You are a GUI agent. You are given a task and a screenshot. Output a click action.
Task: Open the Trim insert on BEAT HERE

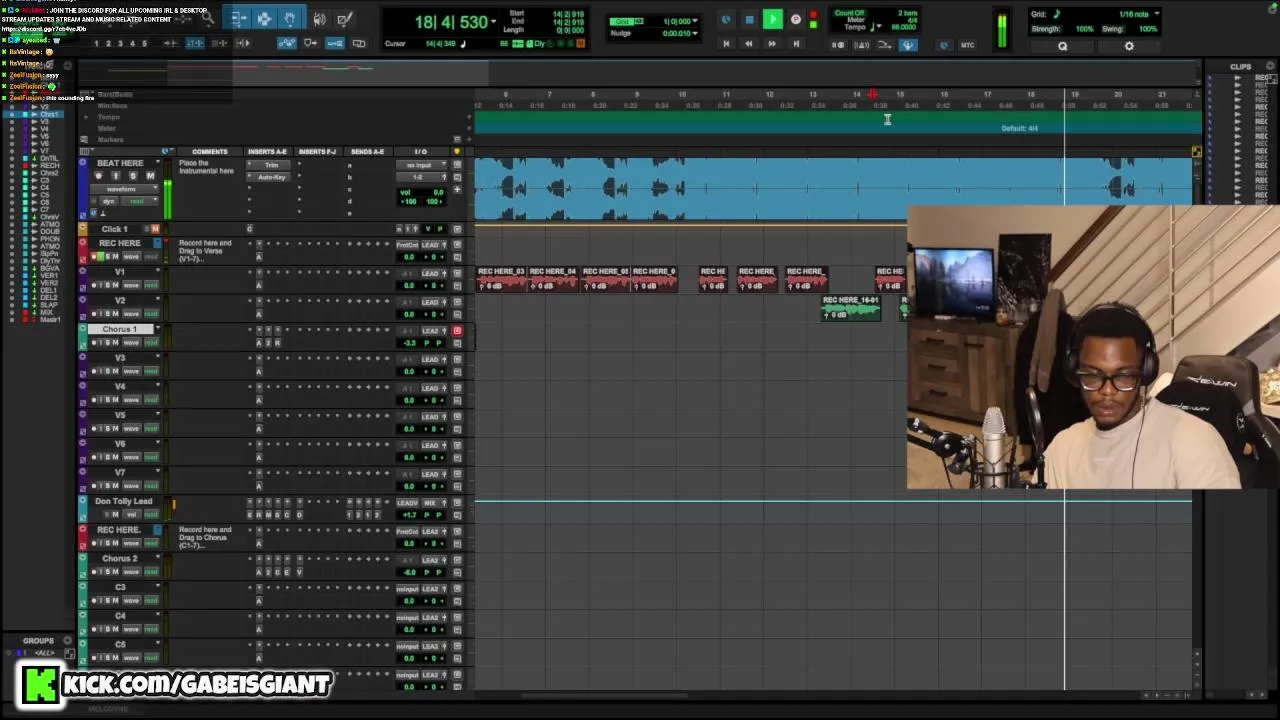tap(269, 165)
